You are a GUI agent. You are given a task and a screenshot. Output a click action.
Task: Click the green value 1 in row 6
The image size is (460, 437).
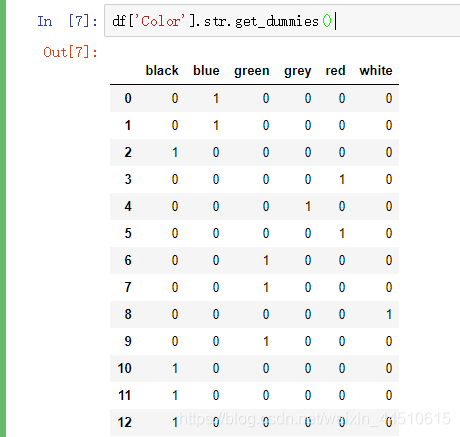(x=266, y=260)
